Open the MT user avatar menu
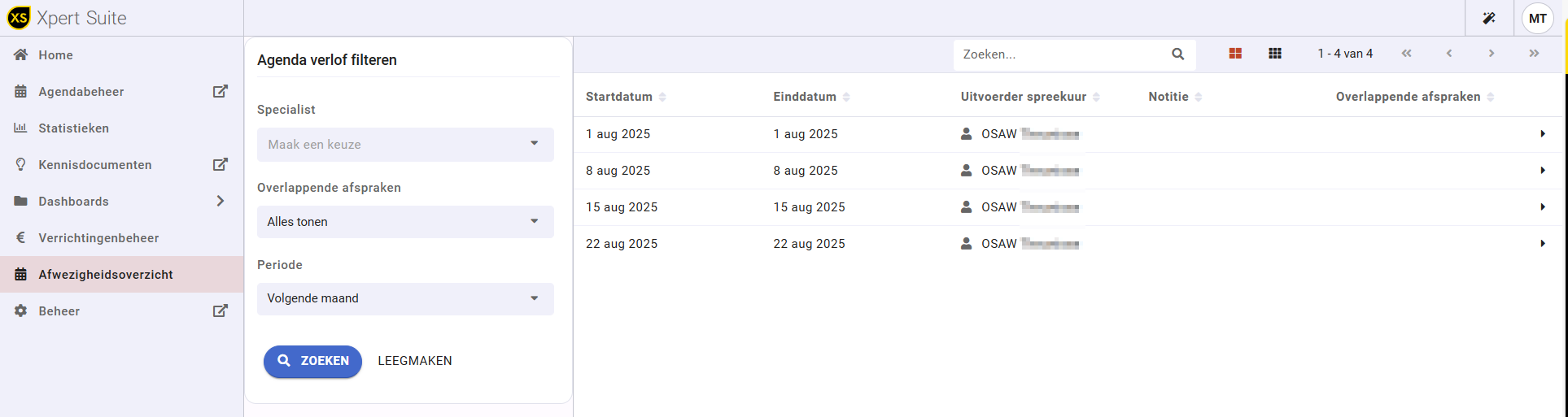Image resolution: width=1568 pixels, height=417 pixels. point(1537,18)
